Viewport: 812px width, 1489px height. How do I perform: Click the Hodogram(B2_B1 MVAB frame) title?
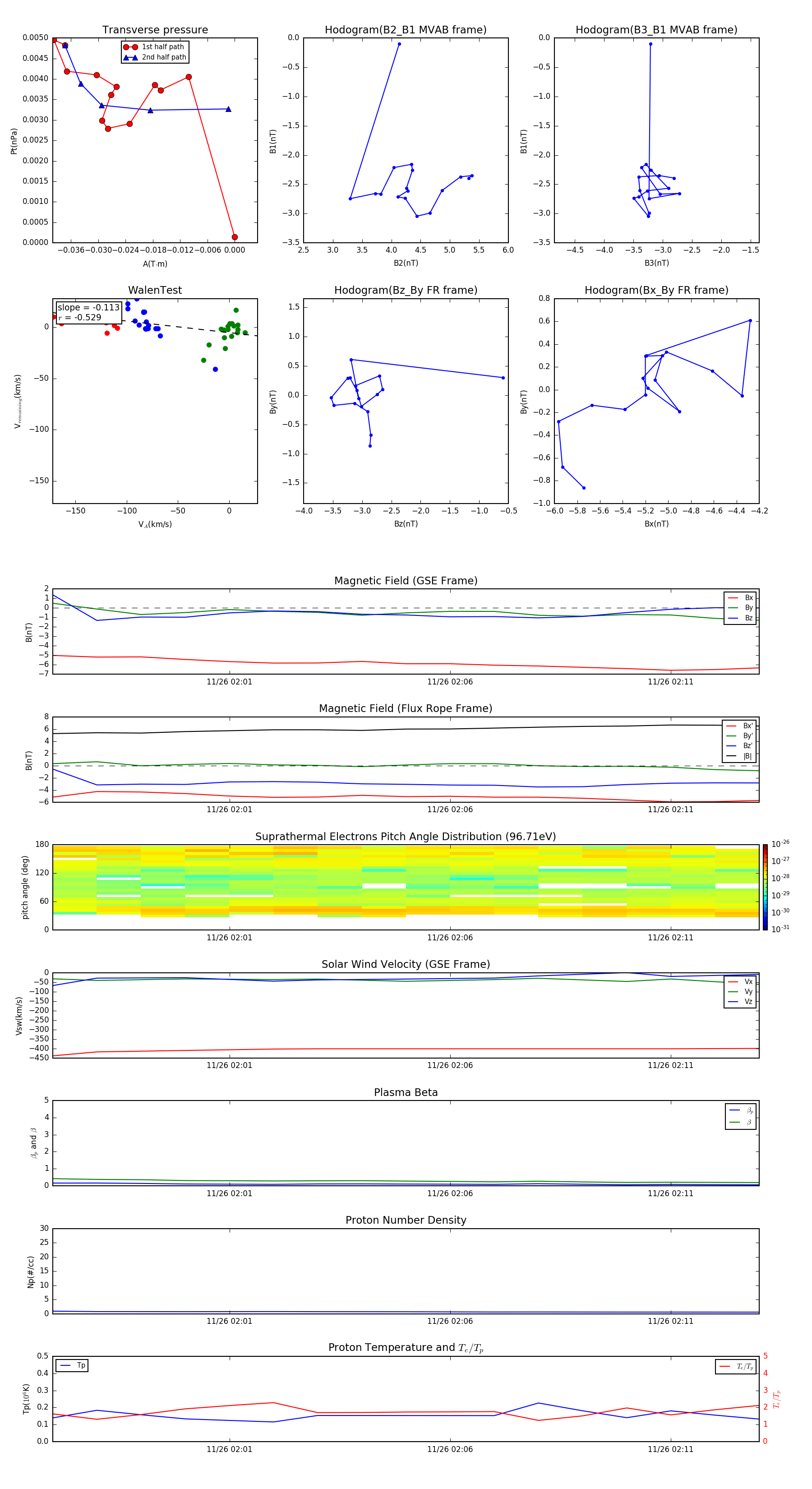click(x=406, y=30)
